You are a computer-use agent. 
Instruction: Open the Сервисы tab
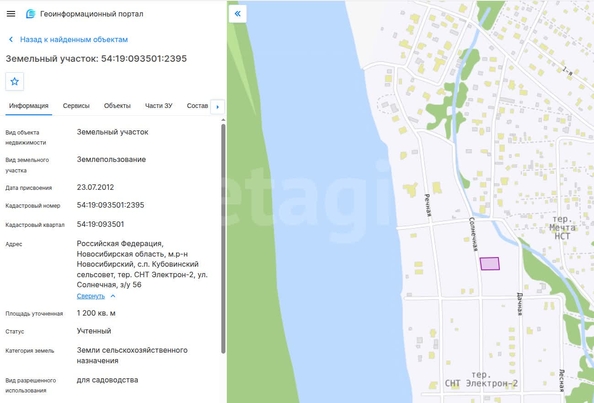tap(76, 106)
